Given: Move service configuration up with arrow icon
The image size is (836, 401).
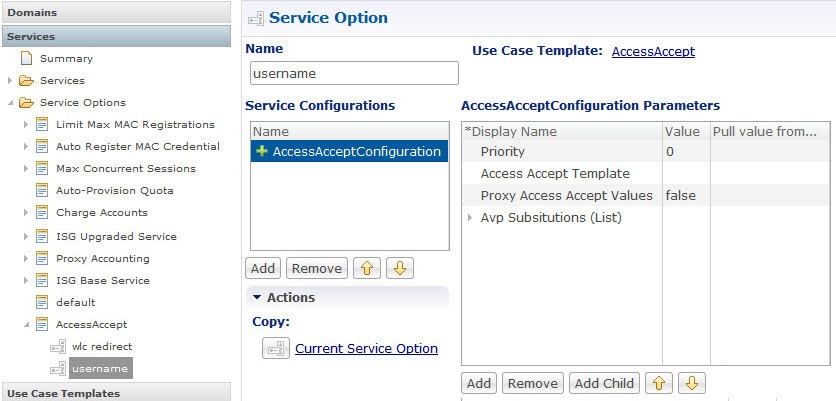Looking at the screenshot, I should [367, 268].
